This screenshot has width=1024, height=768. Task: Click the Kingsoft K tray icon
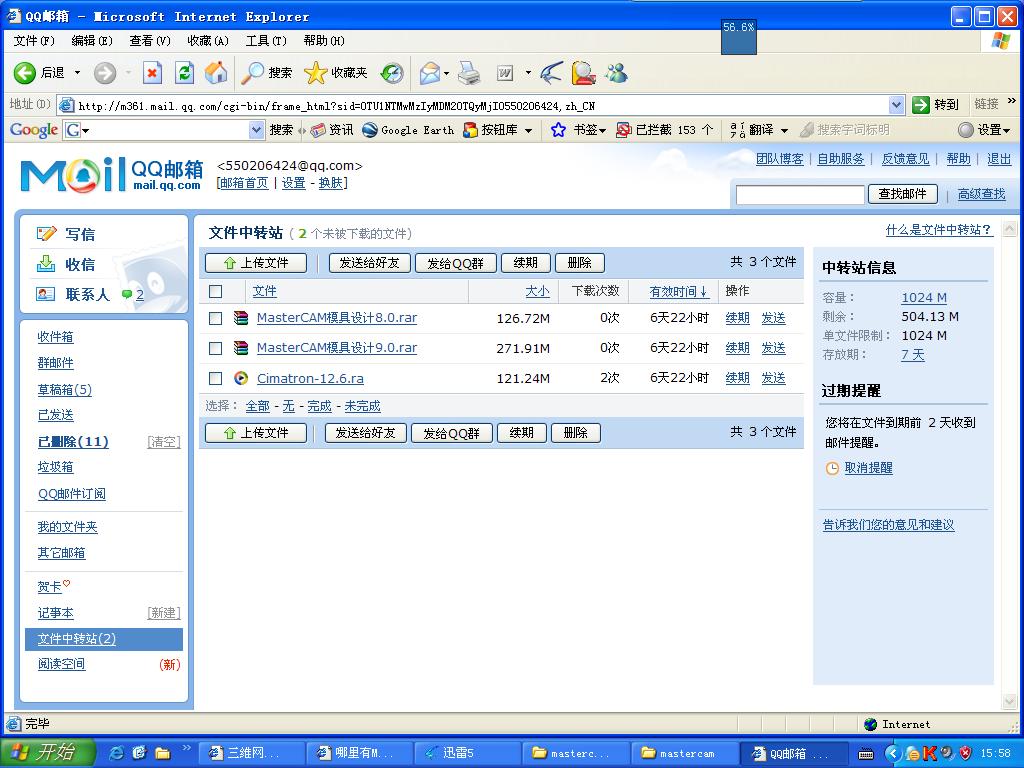pyautogui.click(x=929, y=753)
